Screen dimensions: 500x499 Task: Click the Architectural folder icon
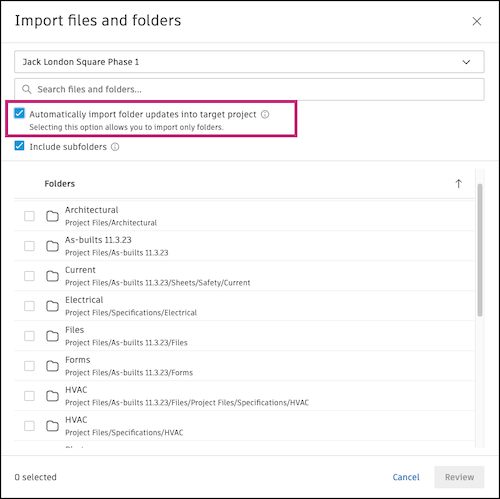[52, 216]
